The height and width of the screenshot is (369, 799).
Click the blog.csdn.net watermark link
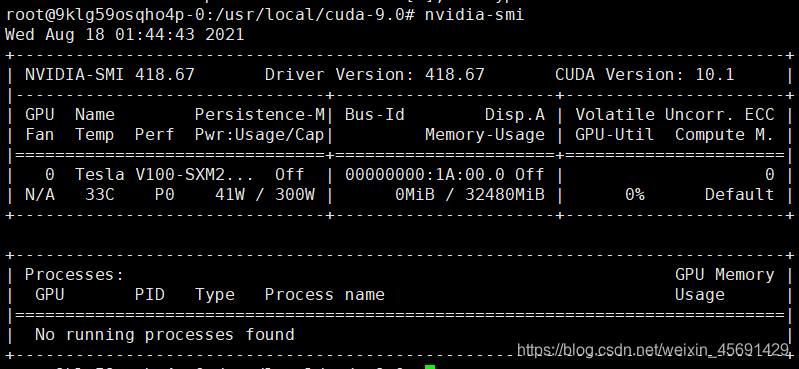pyautogui.click(x=653, y=350)
